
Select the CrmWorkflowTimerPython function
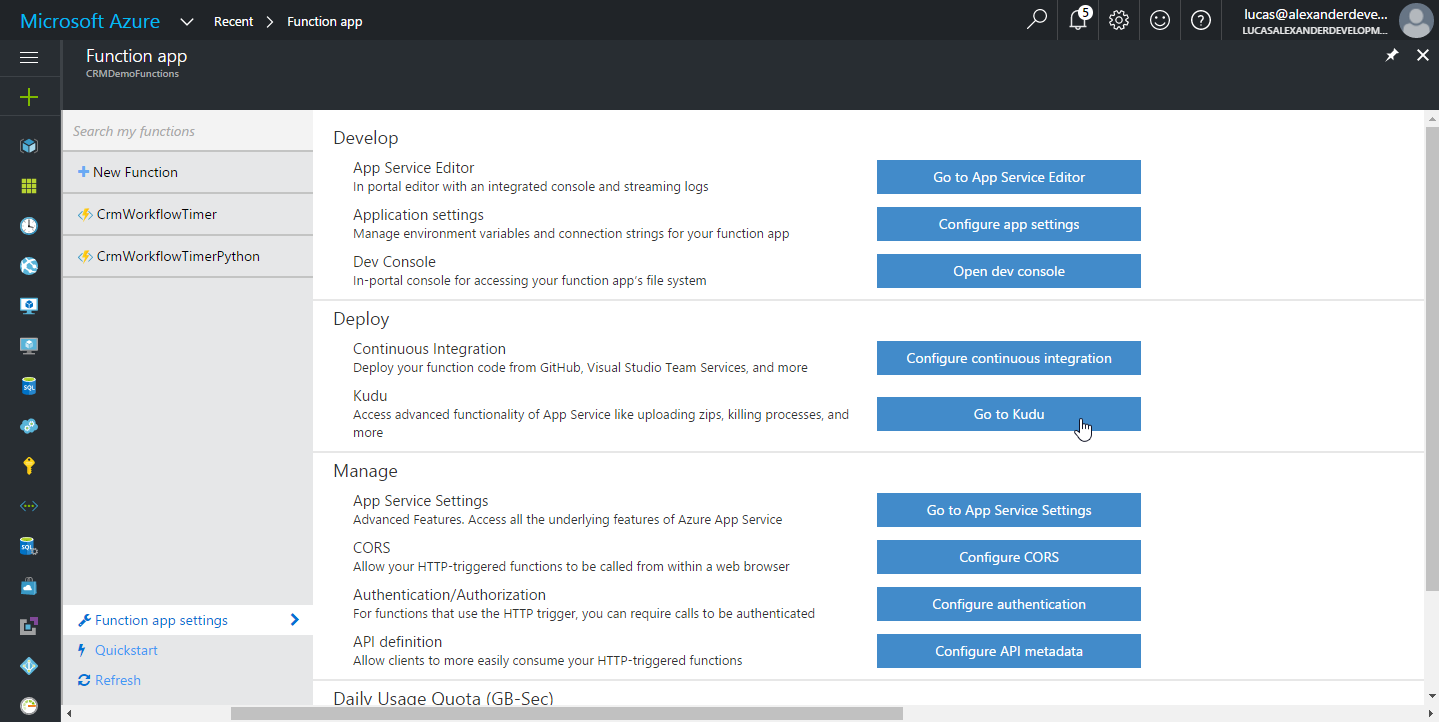point(188,256)
